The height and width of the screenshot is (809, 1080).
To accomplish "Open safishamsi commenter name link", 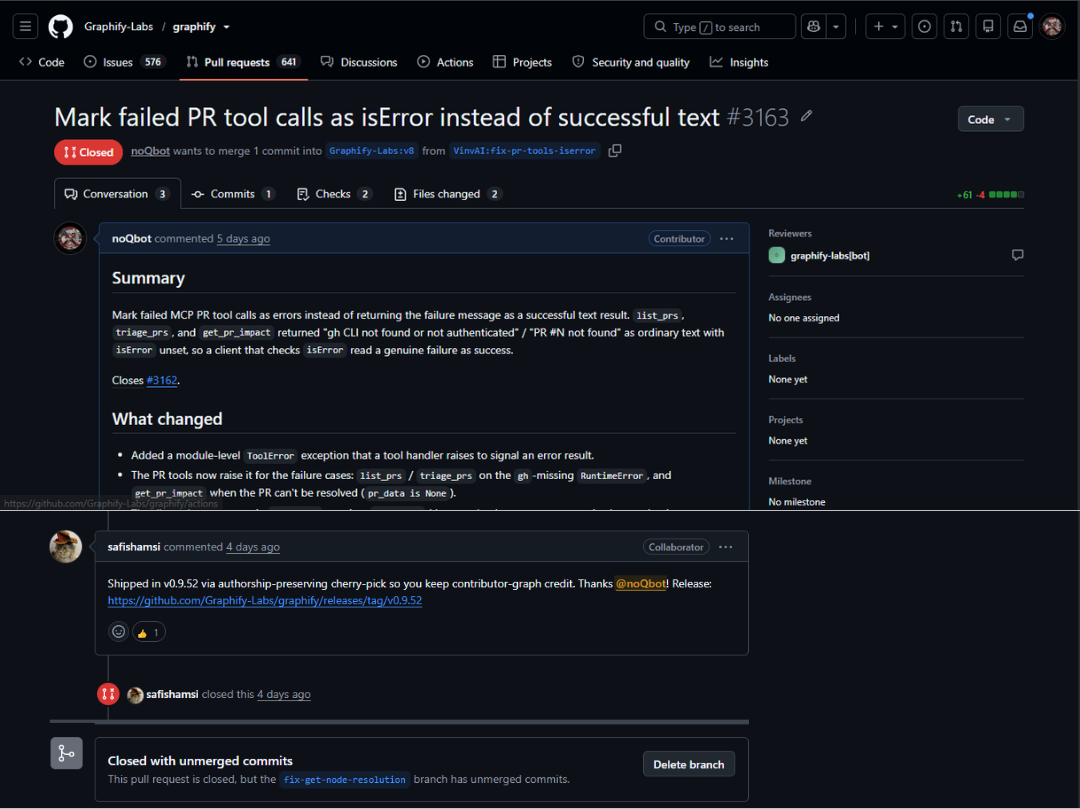I will (134, 547).
